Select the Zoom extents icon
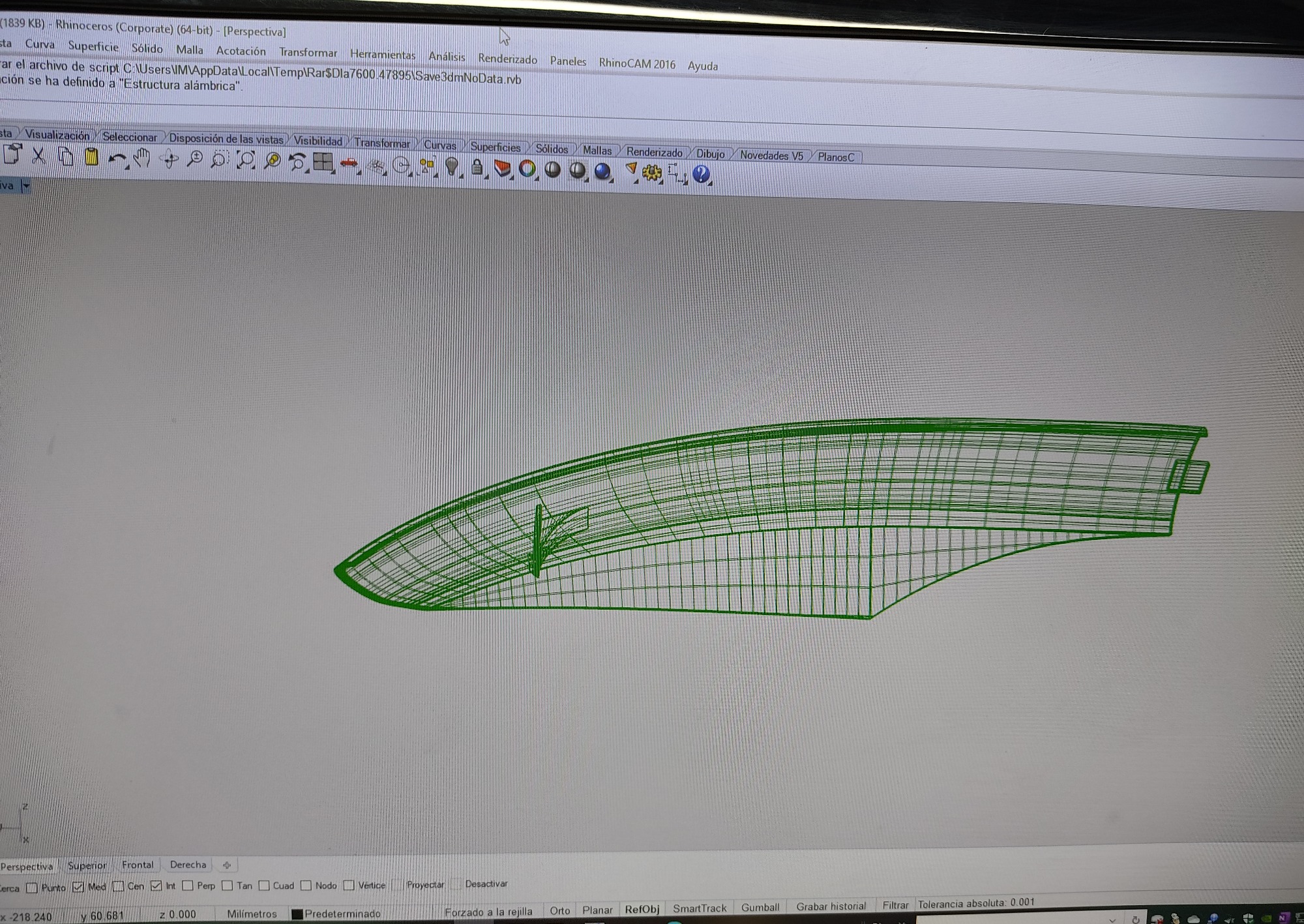 [x=246, y=160]
